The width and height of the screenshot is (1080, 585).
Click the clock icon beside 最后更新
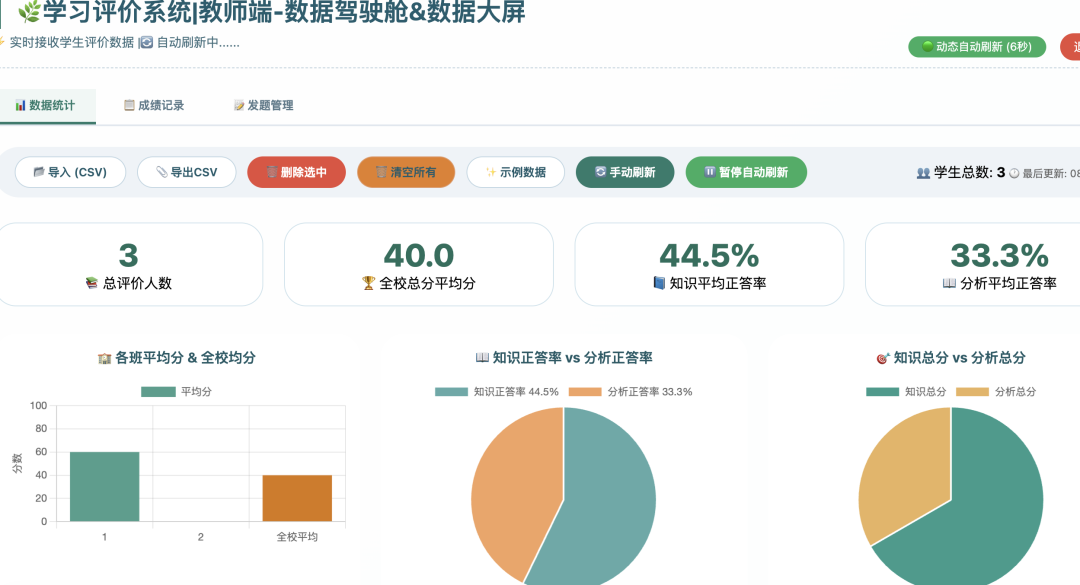1014,174
